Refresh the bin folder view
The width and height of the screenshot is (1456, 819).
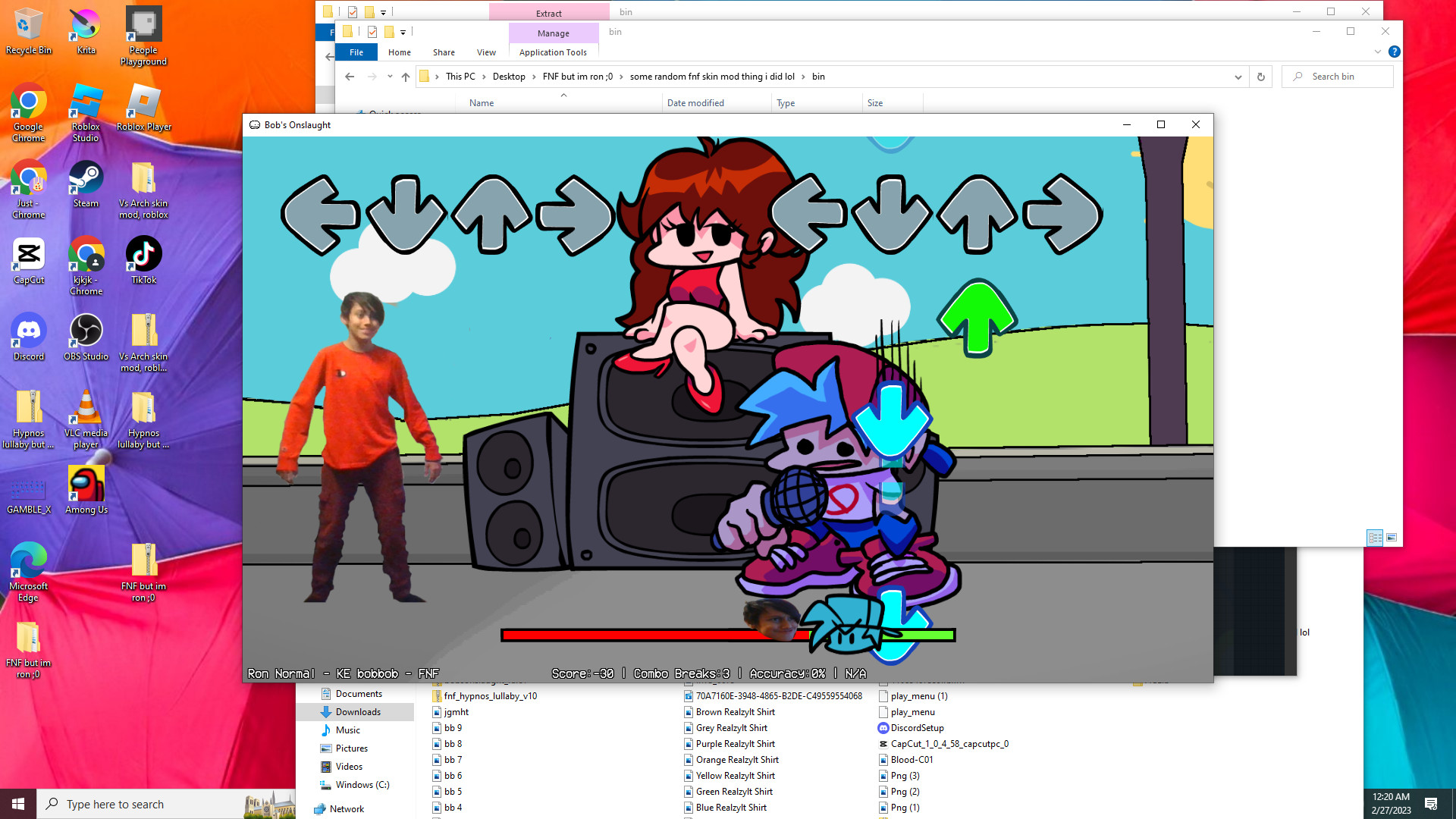coord(1261,77)
